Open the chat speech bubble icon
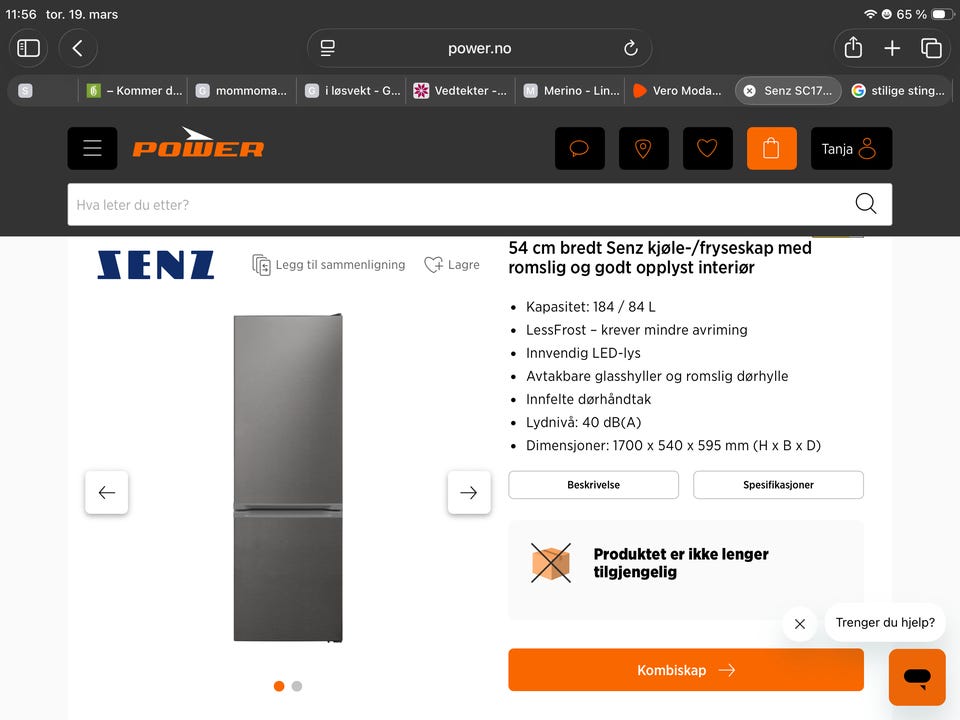 click(579, 148)
